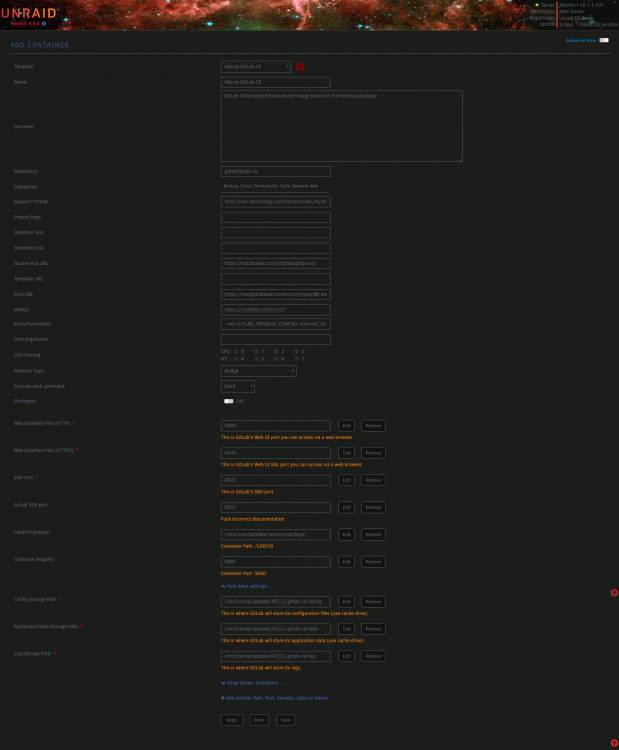Select CPU 2 pinning checkbox
619x750 pixels.
coord(276,351)
